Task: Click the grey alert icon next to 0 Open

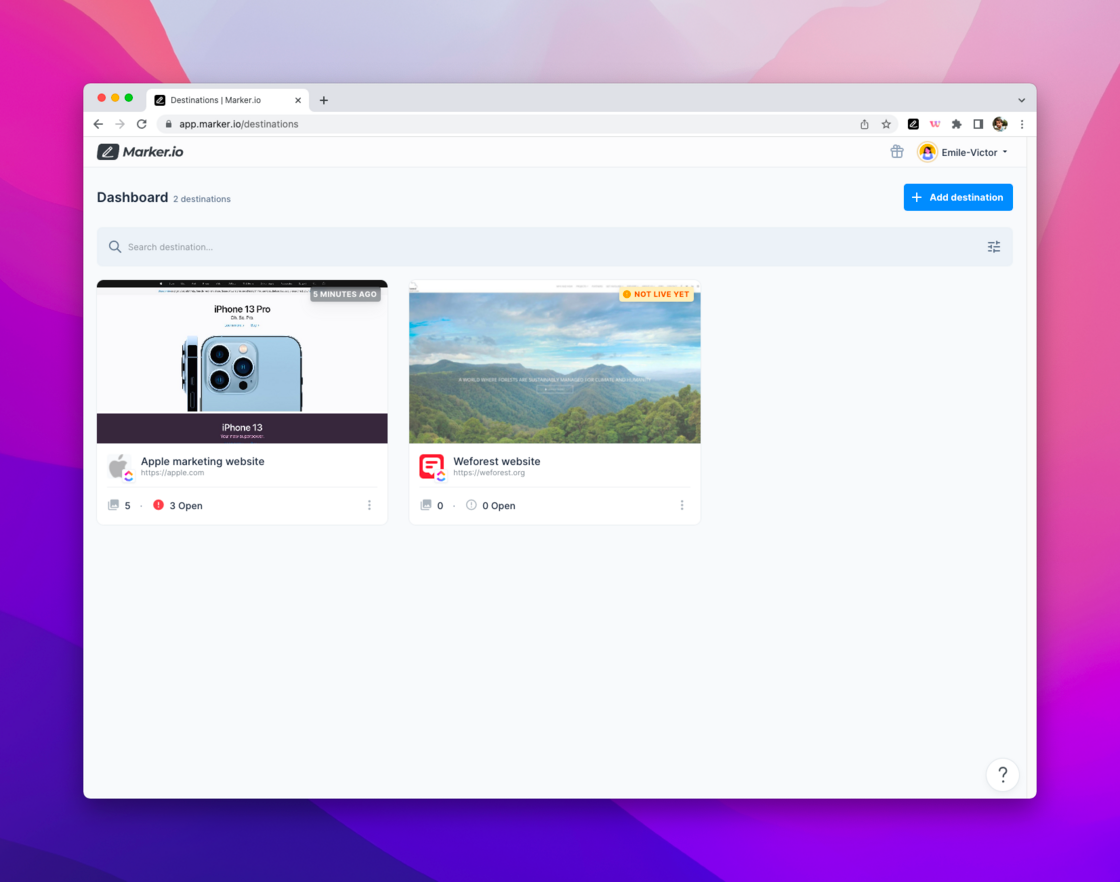Action: point(471,505)
